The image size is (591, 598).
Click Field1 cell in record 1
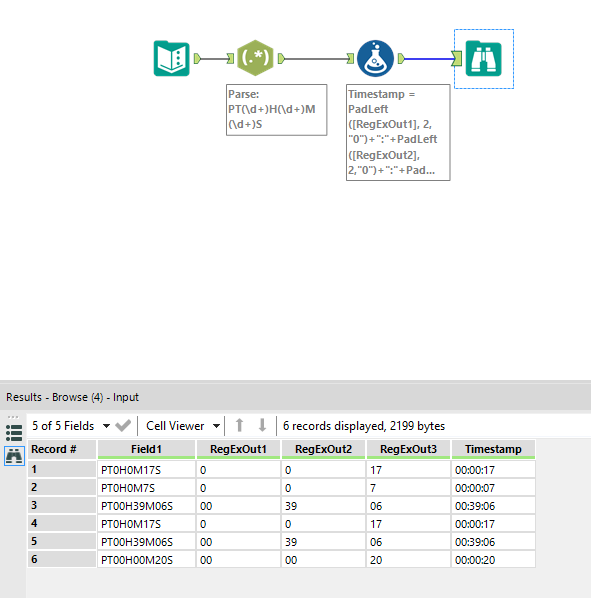coord(146,470)
